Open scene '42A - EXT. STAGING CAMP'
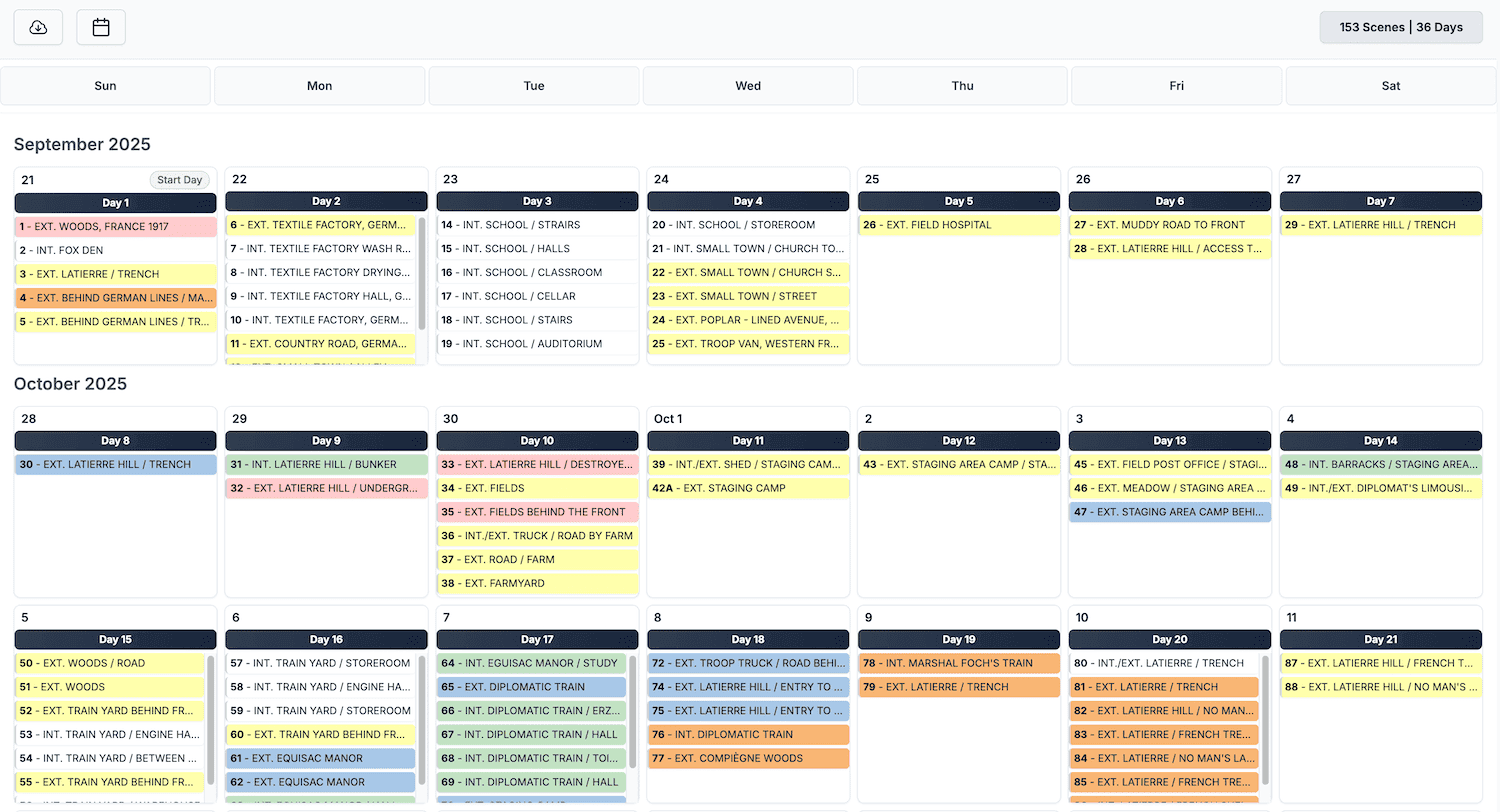This screenshot has height=812, width=1500. click(748, 488)
